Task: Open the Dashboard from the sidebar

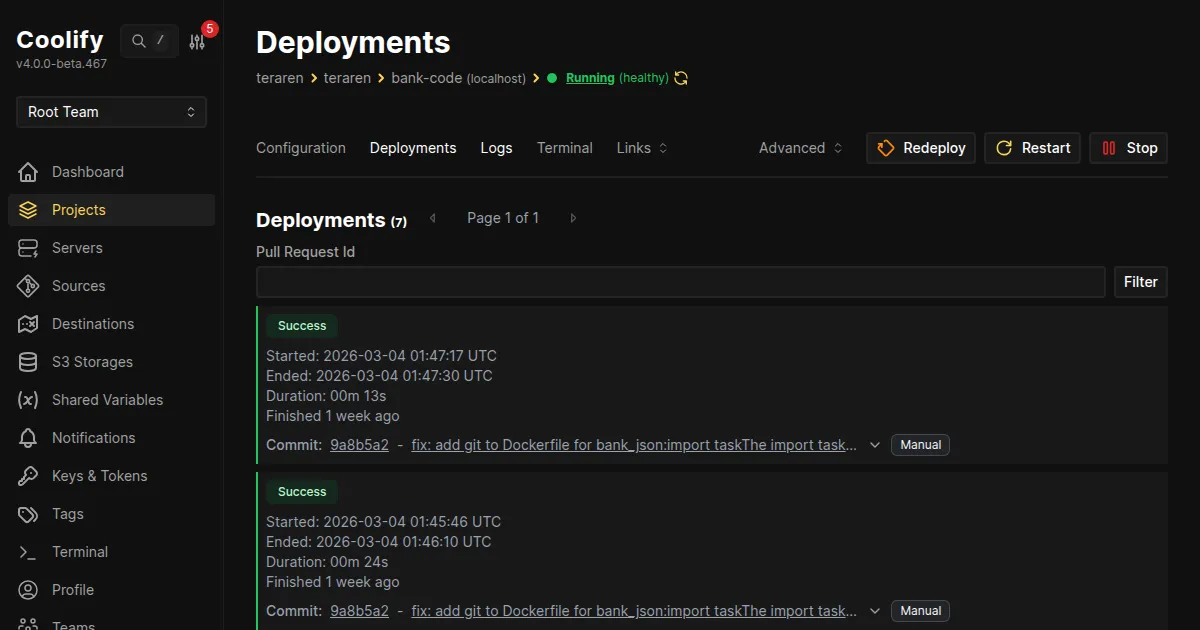Action: click(87, 171)
